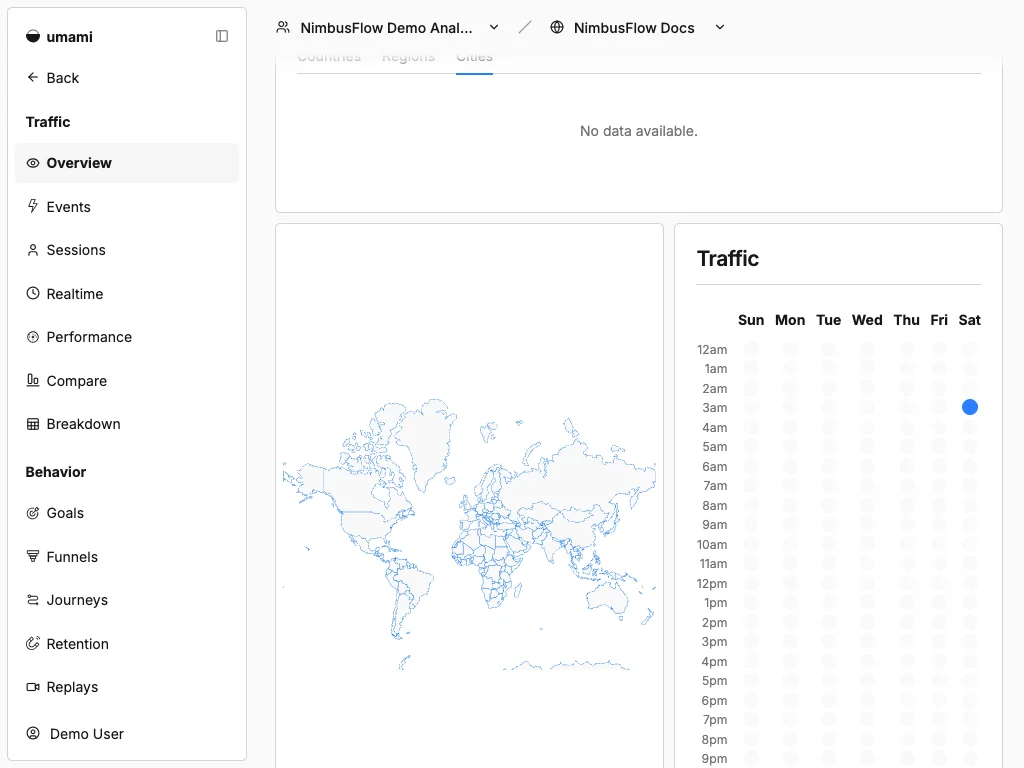Image resolution: width=1024 pixels, height=768 pixels.
Task: Click the 12pm row label
Action: click(712, 583)
